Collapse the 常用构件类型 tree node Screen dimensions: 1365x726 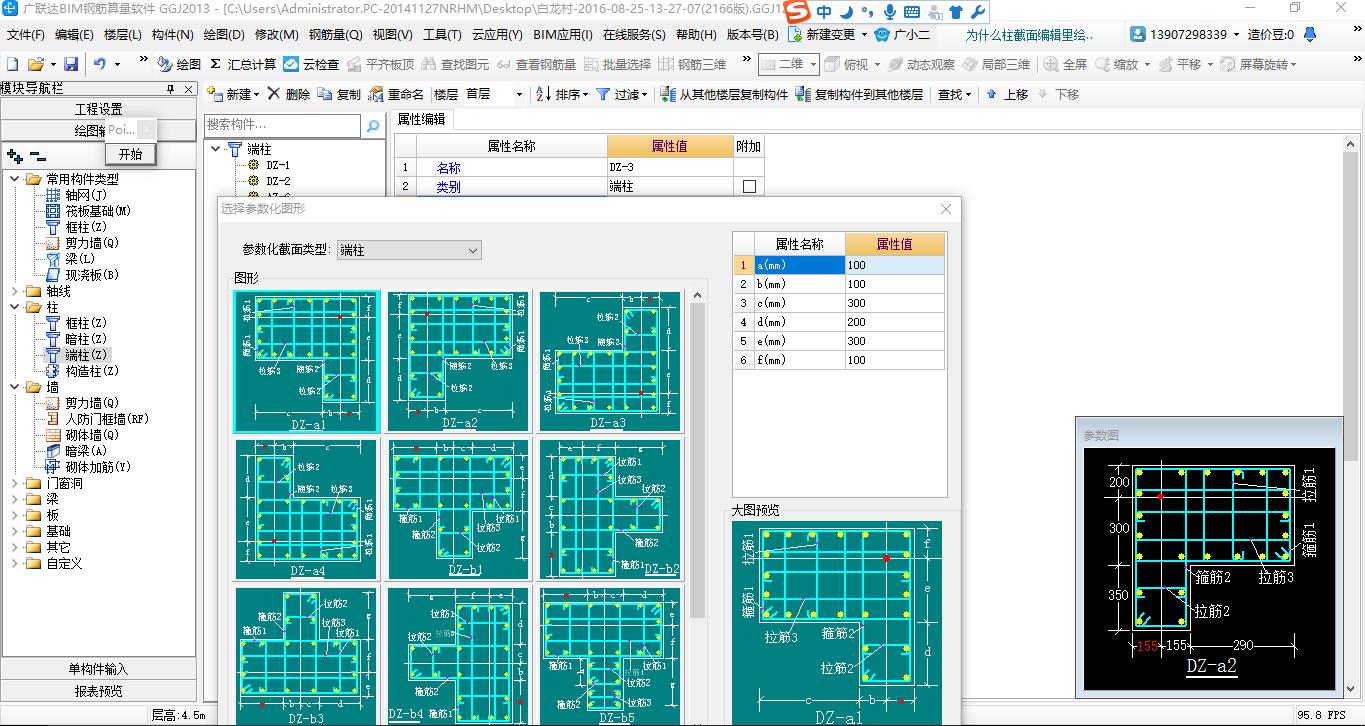pyautogui.click(x=15, y=179)
